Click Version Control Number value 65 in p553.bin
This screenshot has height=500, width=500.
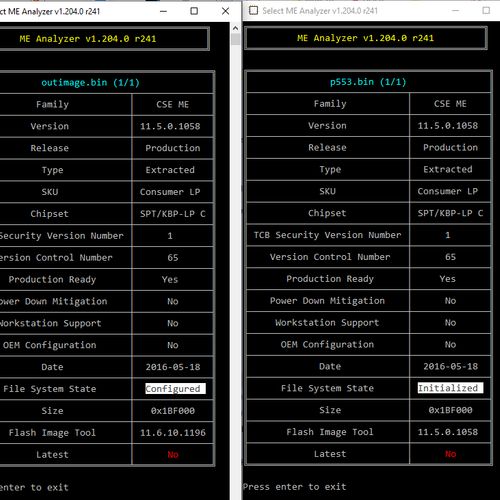point(450,257)
